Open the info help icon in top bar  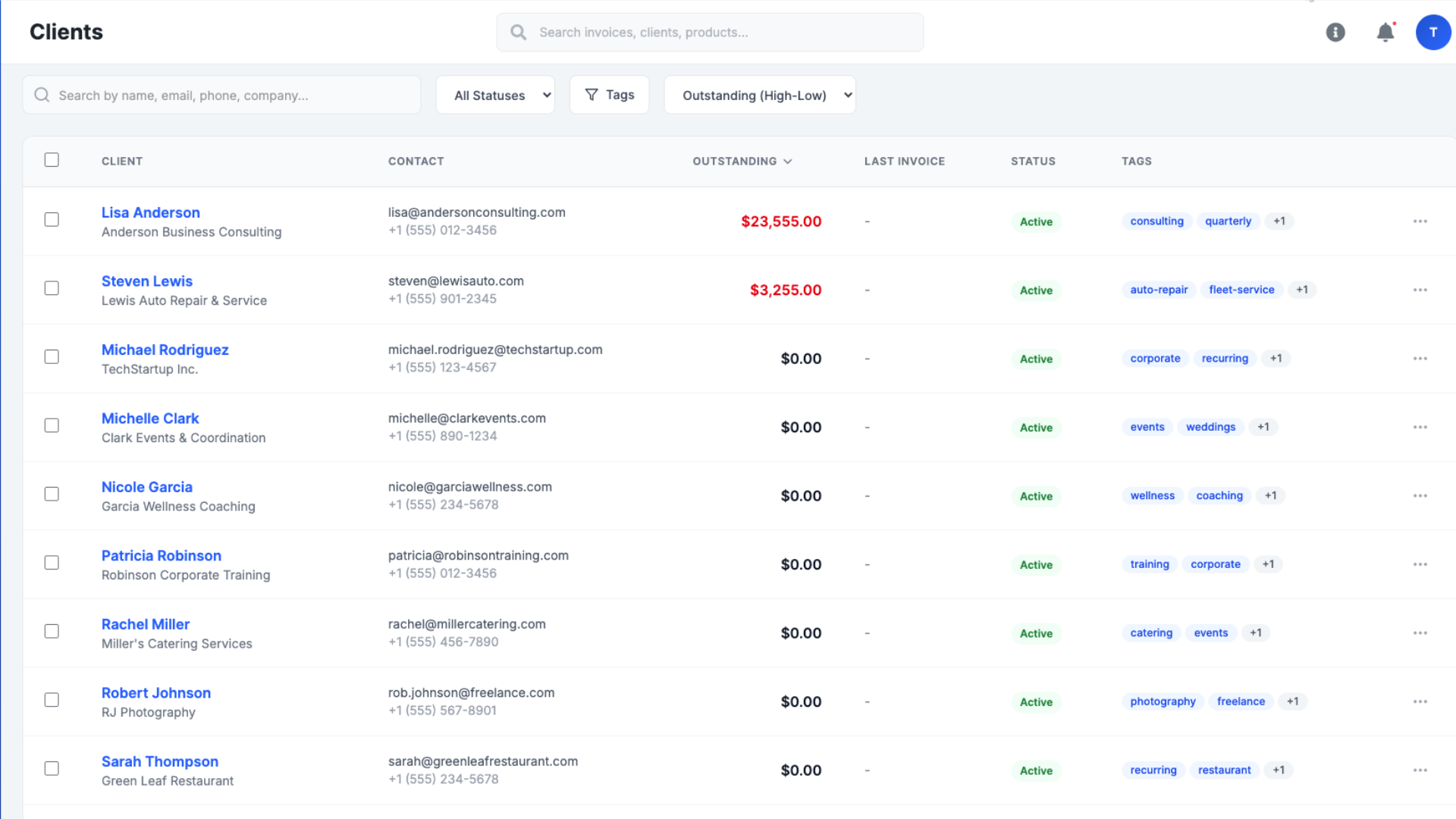(1335, 32)
